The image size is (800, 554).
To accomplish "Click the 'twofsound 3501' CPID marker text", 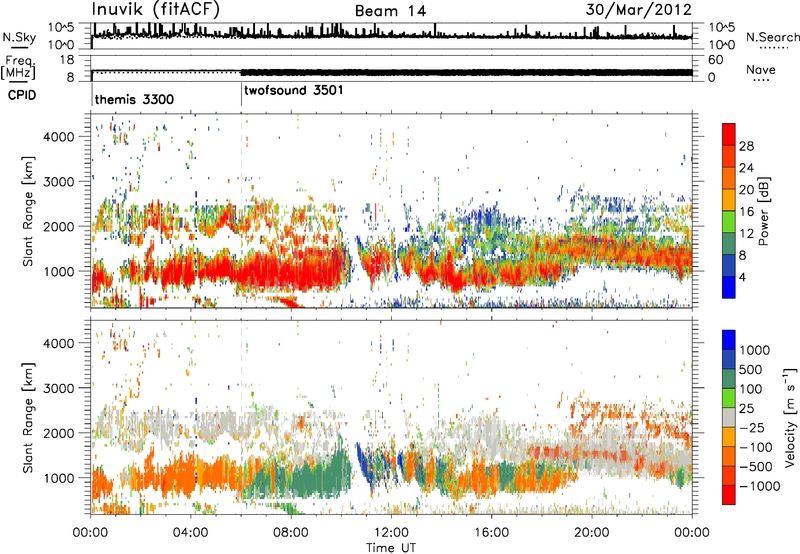I will pyautogui.click(x=294, y=90).
